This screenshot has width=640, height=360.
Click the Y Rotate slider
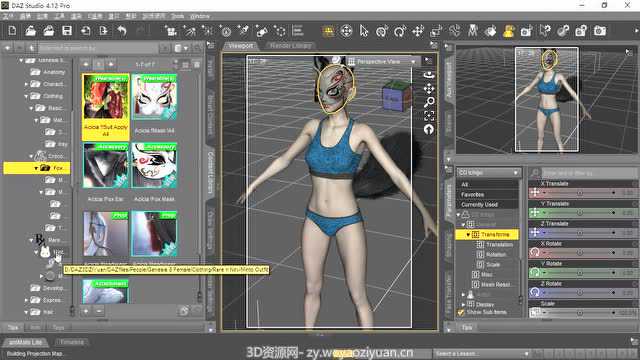tap(583, 273)
